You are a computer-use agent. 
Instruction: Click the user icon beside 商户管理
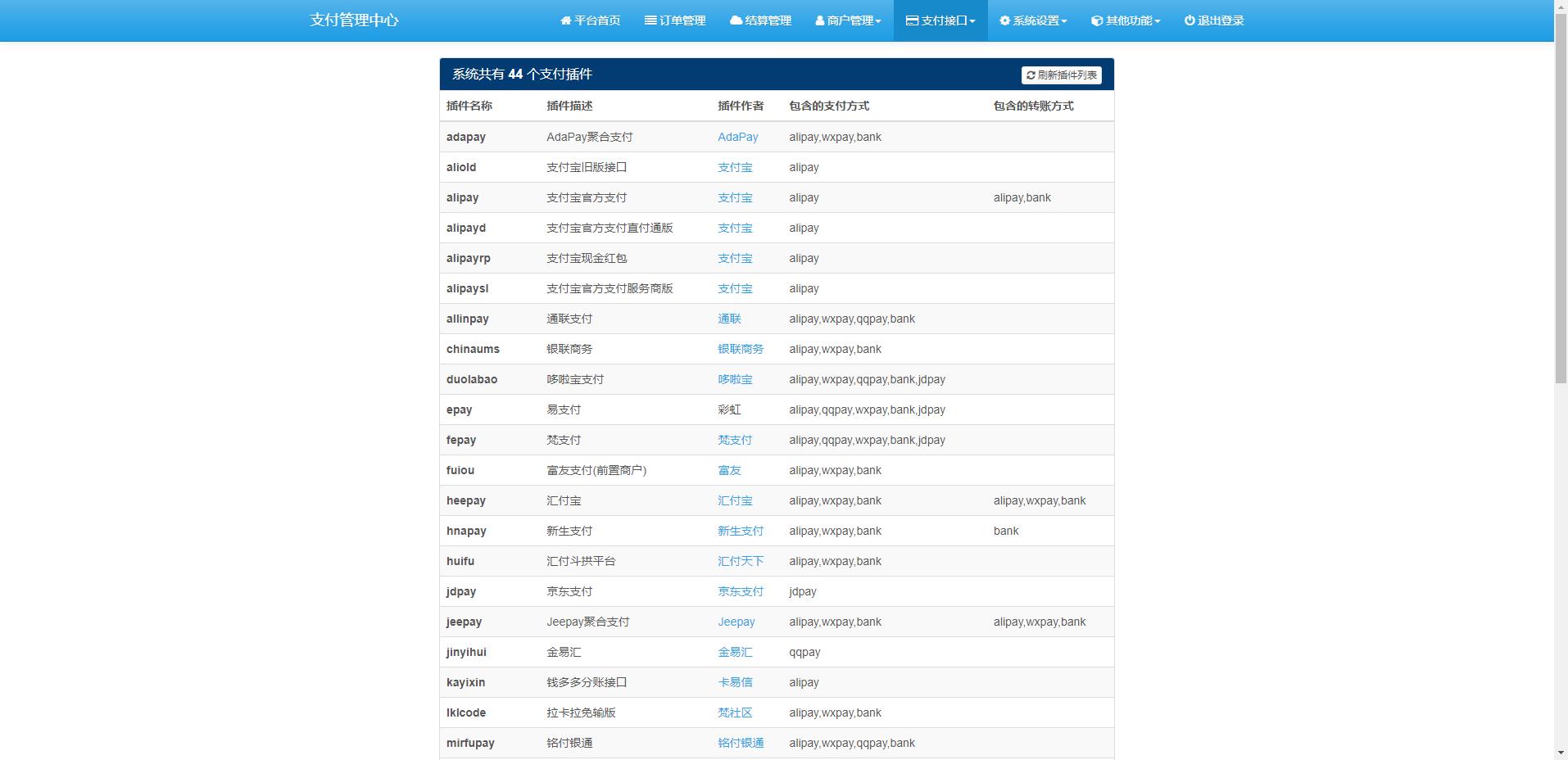(x=819, y=20)
